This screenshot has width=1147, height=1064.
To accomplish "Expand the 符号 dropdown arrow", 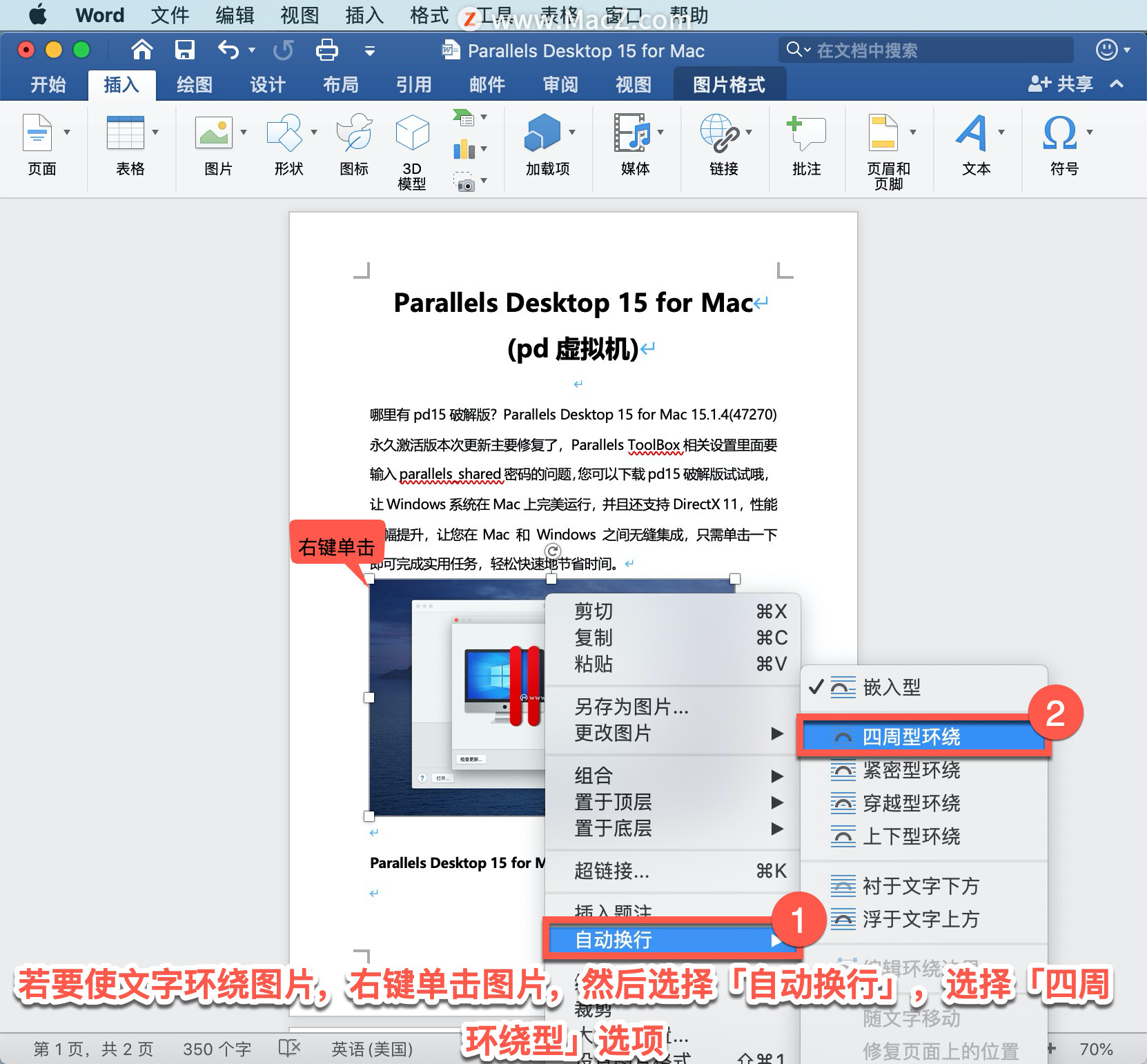I will (1090, 132).
